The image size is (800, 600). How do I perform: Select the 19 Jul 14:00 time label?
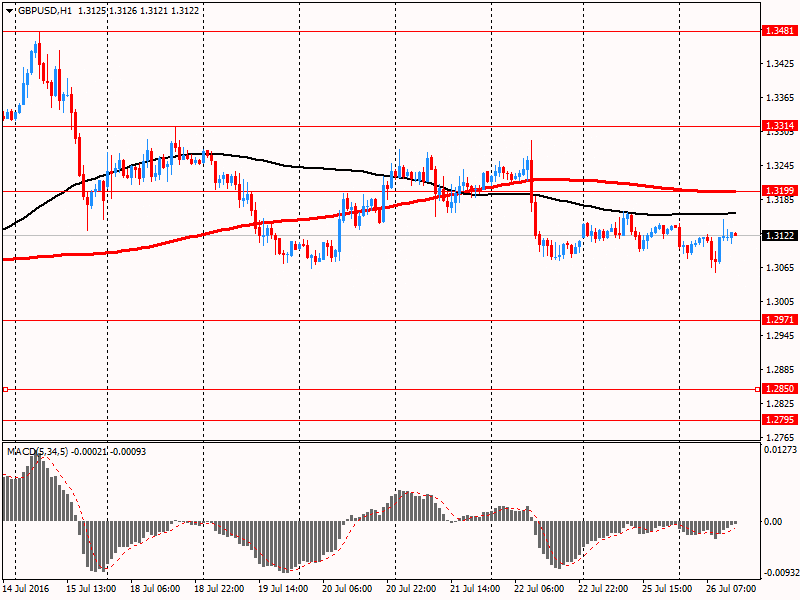tap(283, 589)
